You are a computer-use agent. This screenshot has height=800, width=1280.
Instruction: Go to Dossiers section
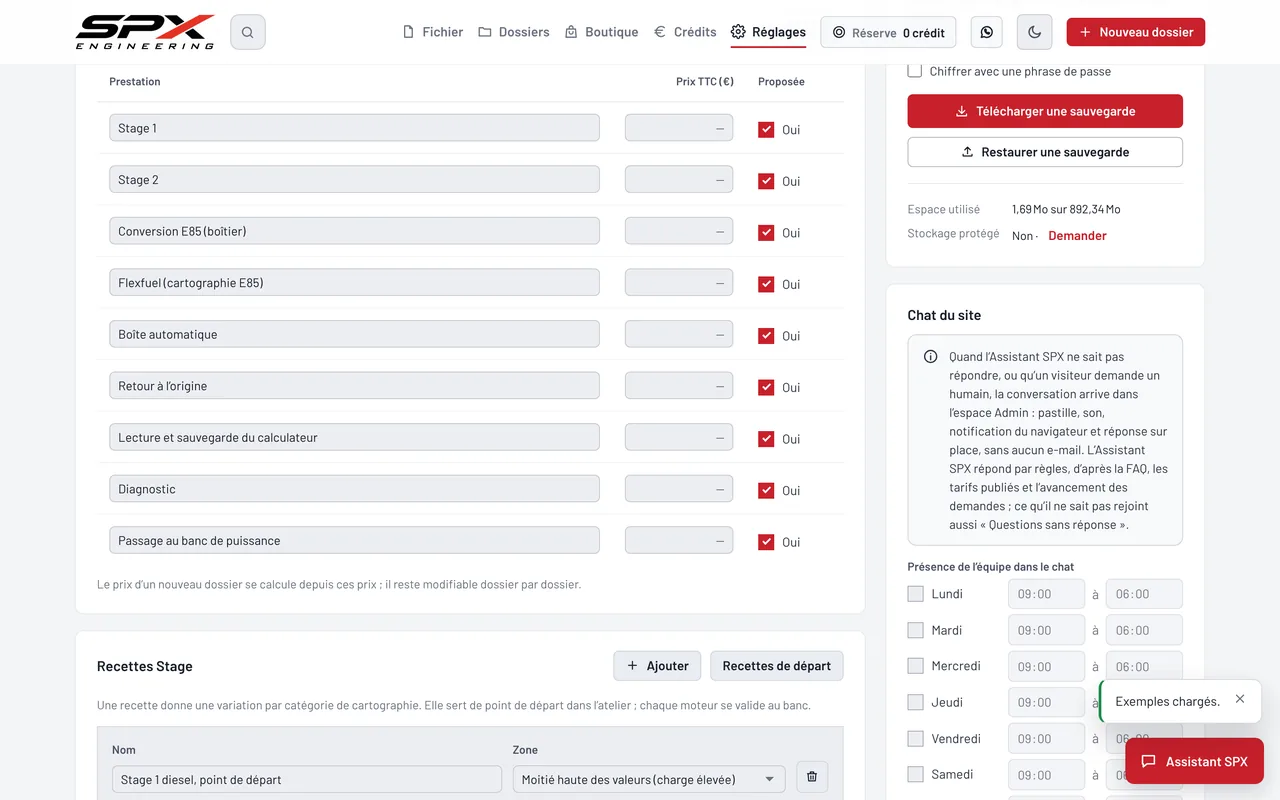point(514,32)
